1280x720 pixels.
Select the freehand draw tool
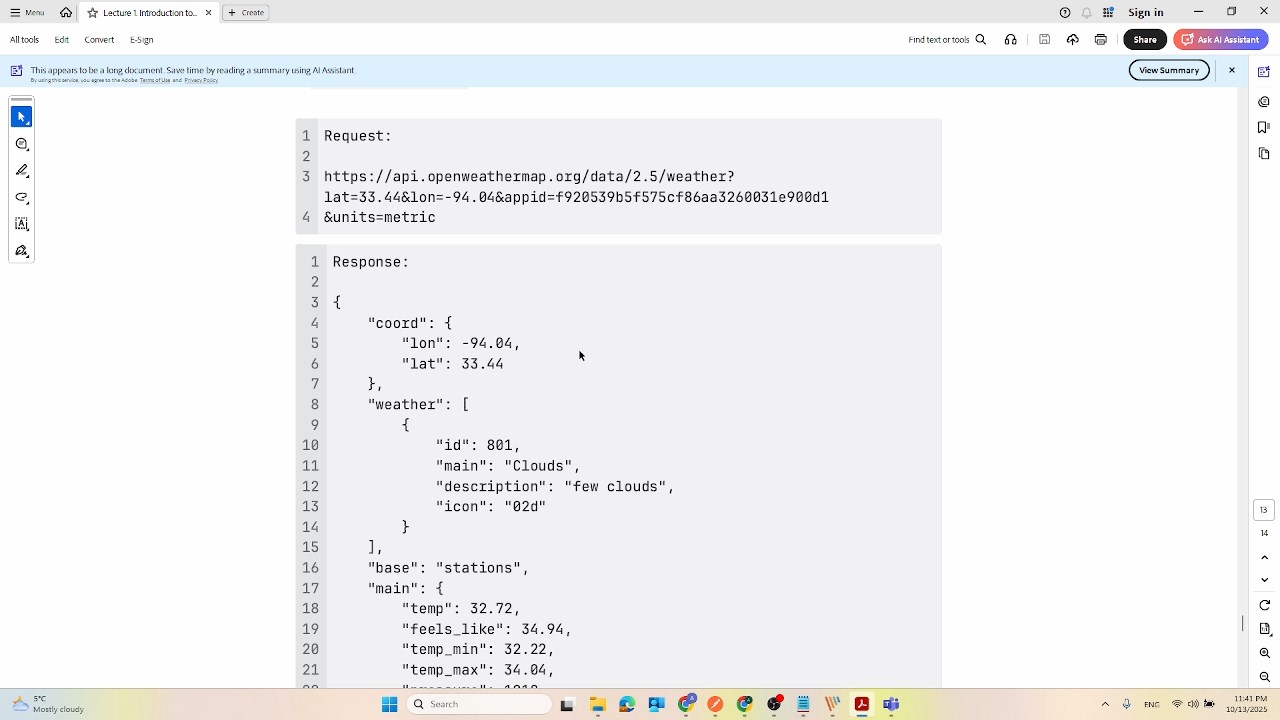[21, 198]
